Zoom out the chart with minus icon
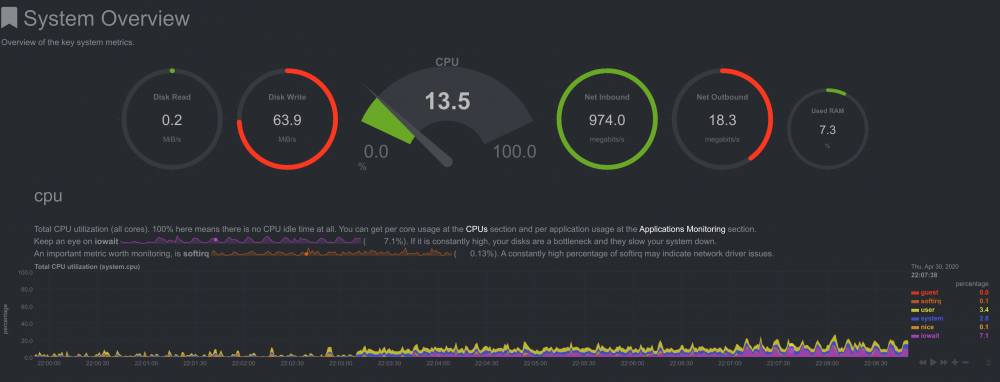1000x382 pixels. 966,362
